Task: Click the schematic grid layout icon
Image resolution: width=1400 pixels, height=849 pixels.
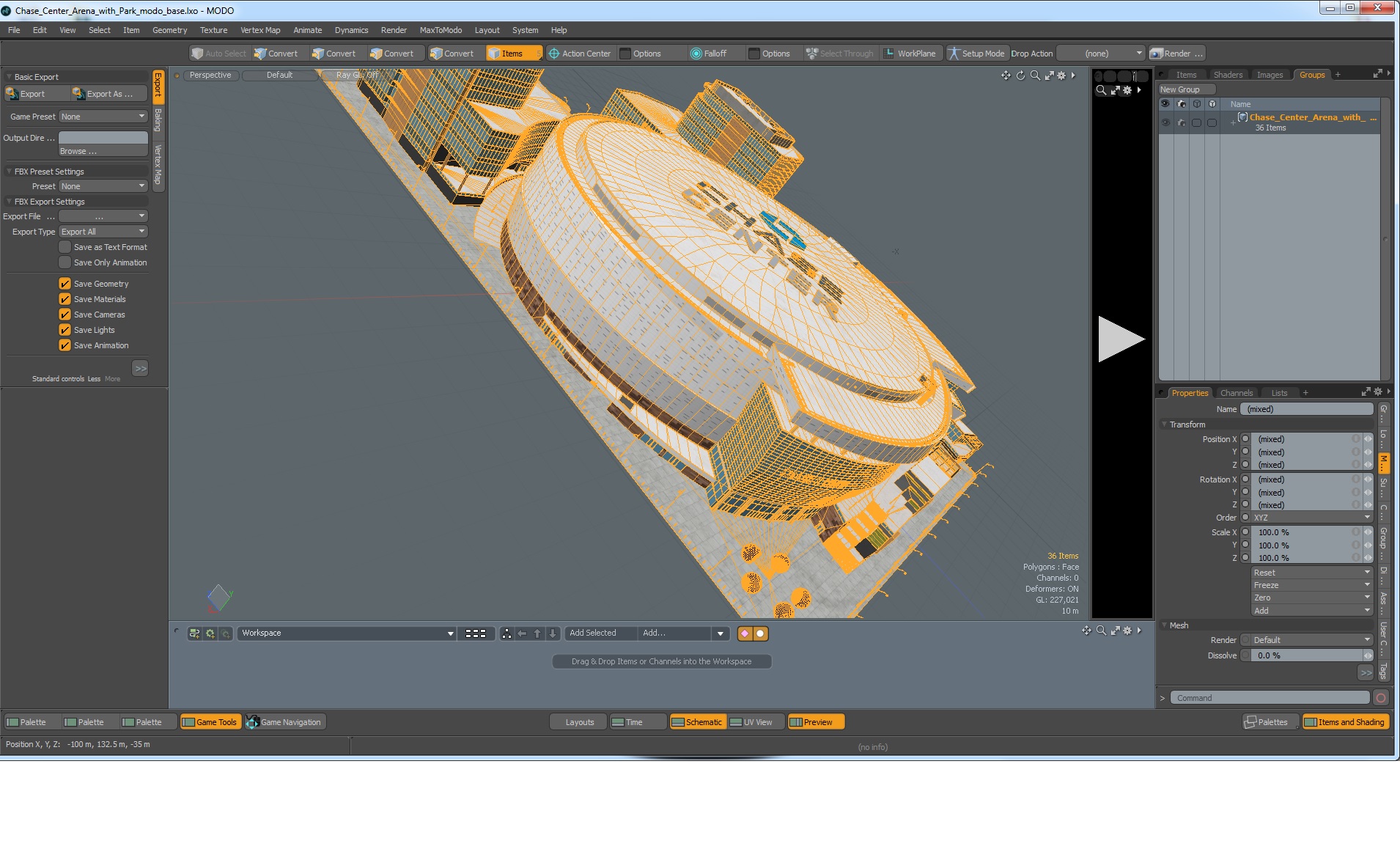Action: pyautogui.click(x=476, y=633)
